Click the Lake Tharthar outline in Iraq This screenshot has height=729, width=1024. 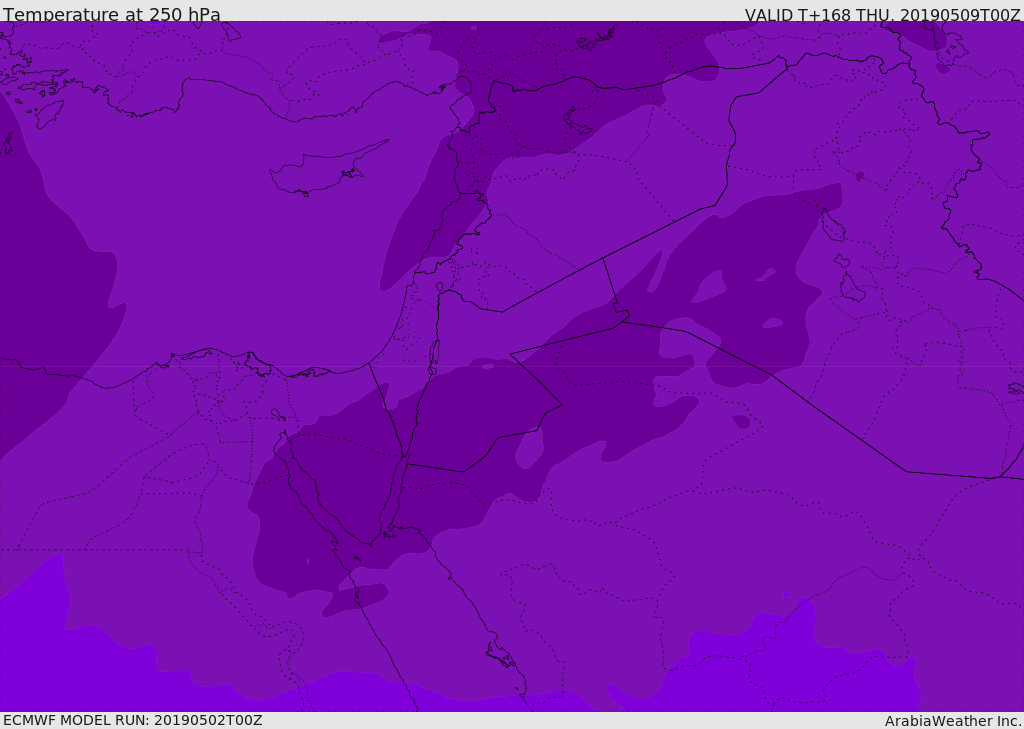(x=832, y=226)
